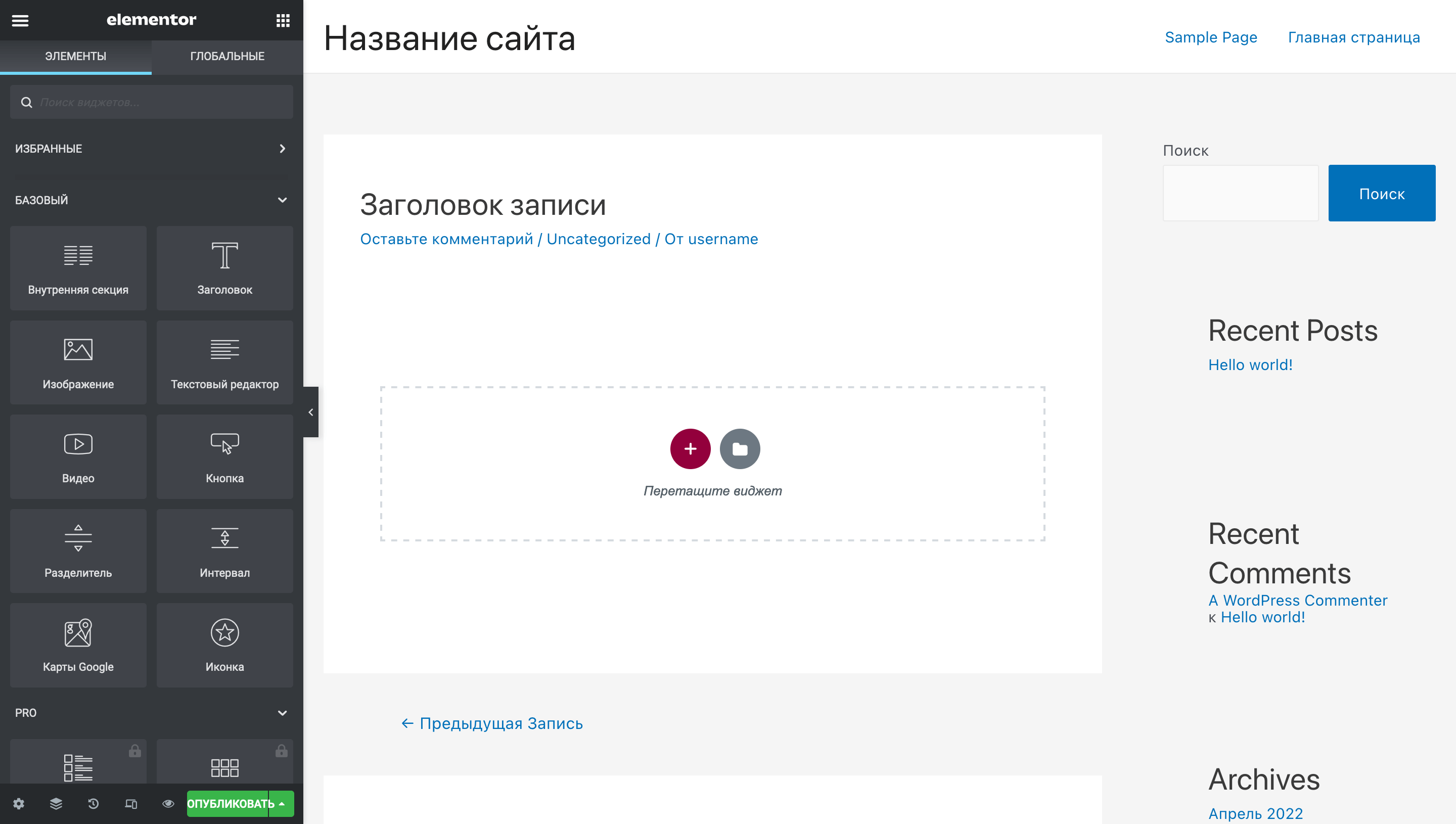
Task: Click the locked PRO posts list widget
Action: (x=78, y=761)
